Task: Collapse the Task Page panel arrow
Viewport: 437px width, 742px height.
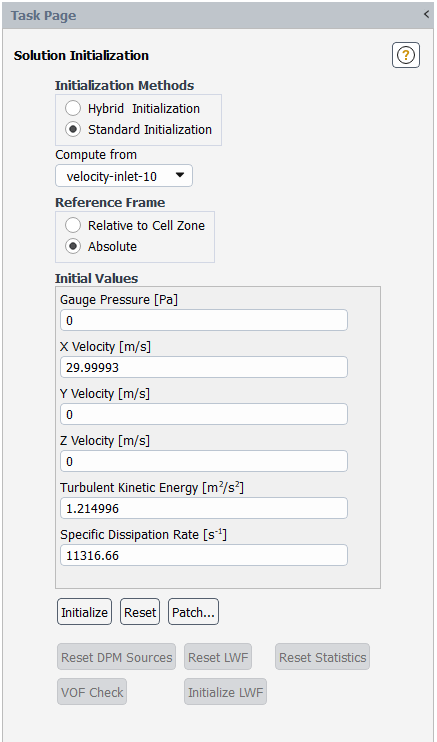Action: [x=426, y=14]
